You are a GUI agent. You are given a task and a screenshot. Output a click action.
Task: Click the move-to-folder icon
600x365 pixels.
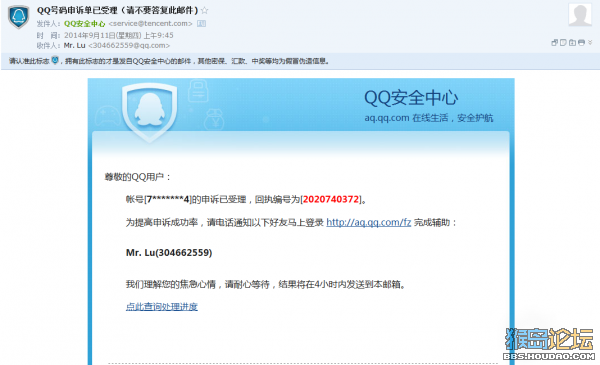572,42
